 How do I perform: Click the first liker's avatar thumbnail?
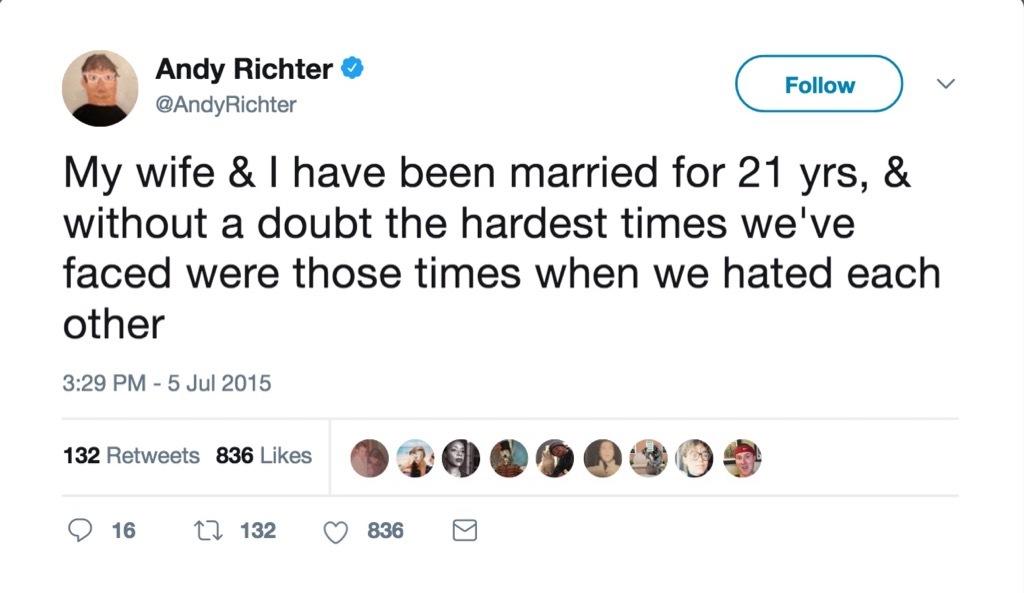tap(369, 458)
